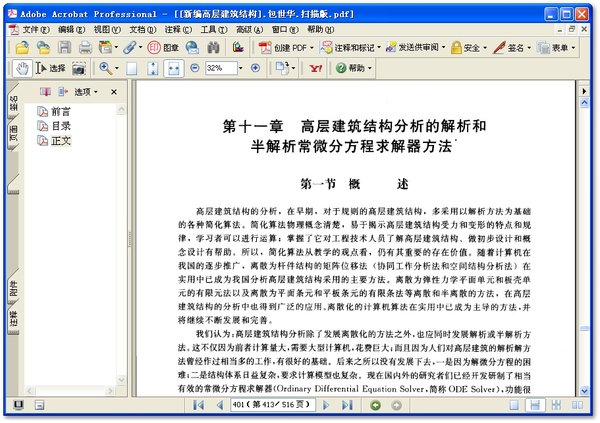
Task: Choose the snapshot camera tool
Action: [79, 69]
